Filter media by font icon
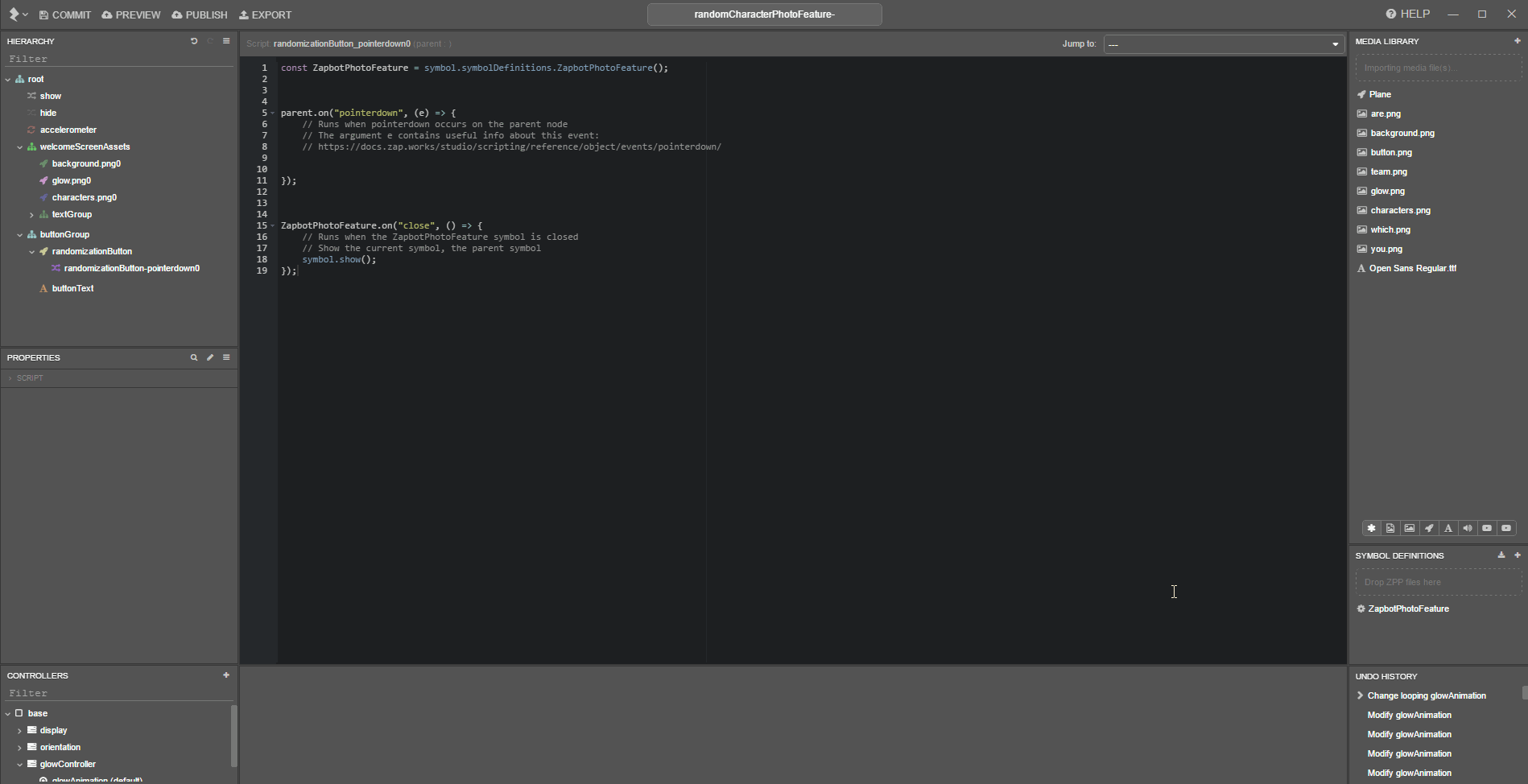1528x784 pixels. point(1448,528)
